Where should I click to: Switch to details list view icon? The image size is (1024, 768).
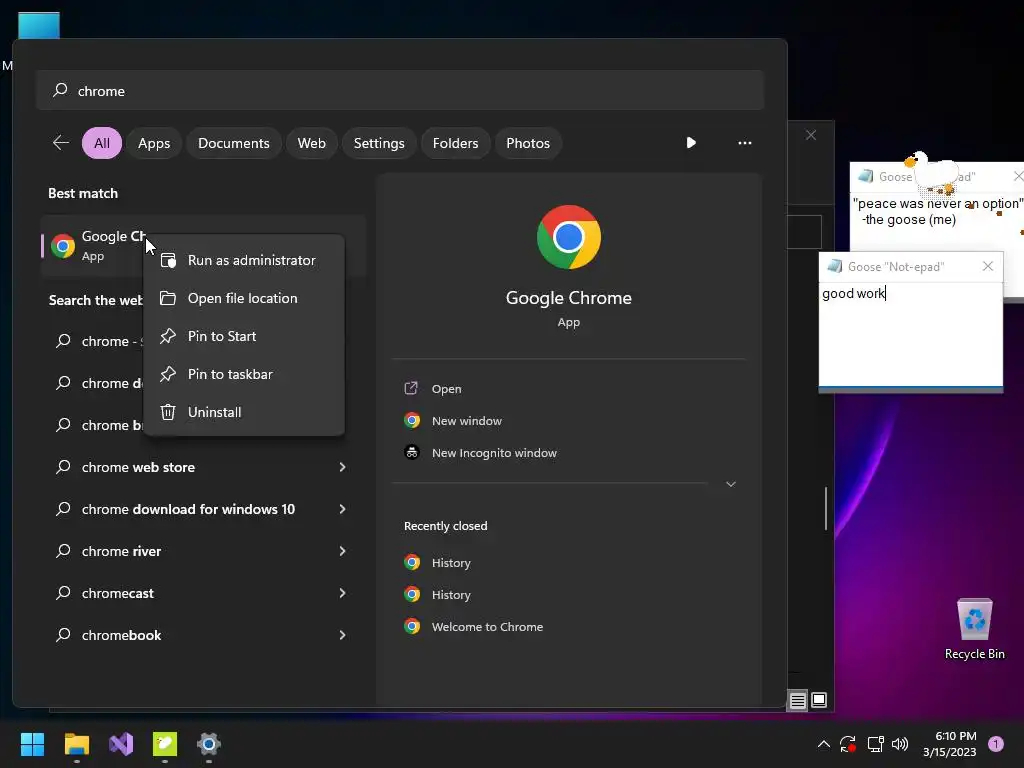point(797,701)
